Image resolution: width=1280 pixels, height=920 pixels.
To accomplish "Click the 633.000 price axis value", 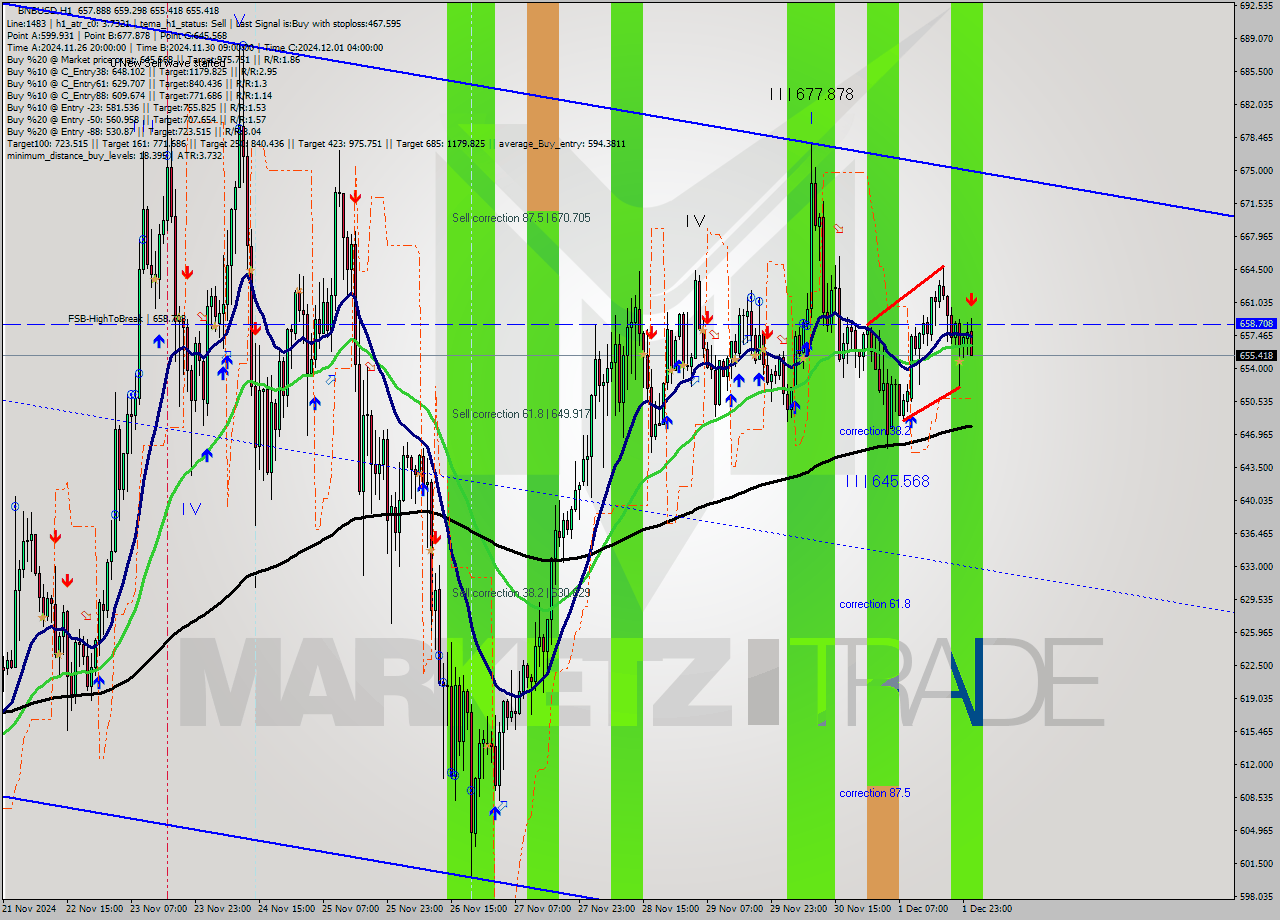I will [1256, 566].
